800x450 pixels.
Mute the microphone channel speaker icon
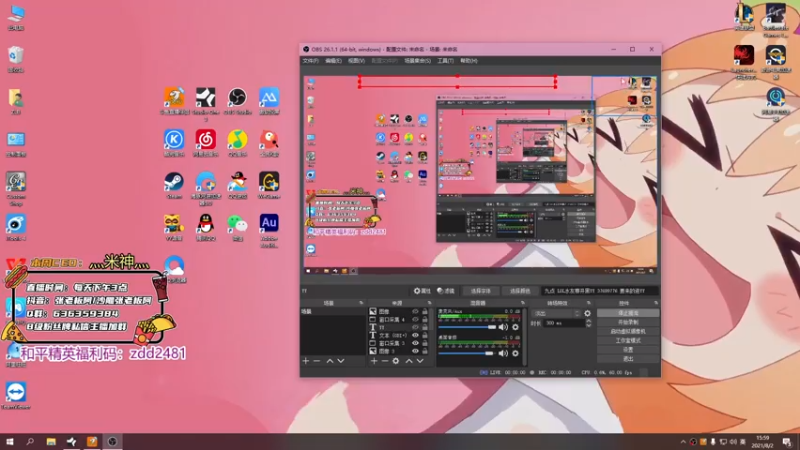point(503,327)
